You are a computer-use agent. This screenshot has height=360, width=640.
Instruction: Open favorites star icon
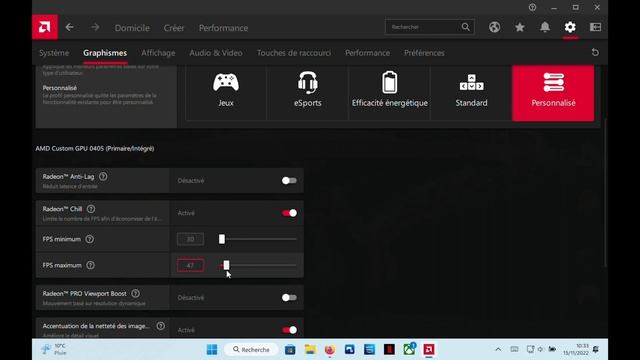point(520,27)
